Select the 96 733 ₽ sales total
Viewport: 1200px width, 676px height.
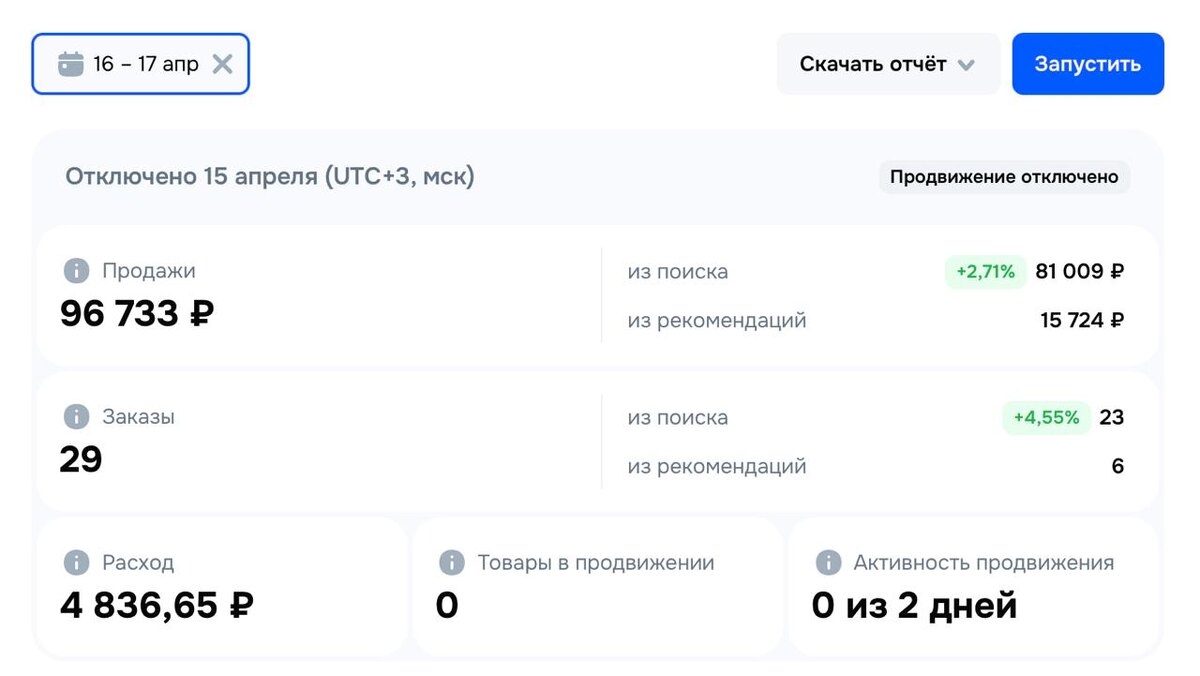click(137, 313)
